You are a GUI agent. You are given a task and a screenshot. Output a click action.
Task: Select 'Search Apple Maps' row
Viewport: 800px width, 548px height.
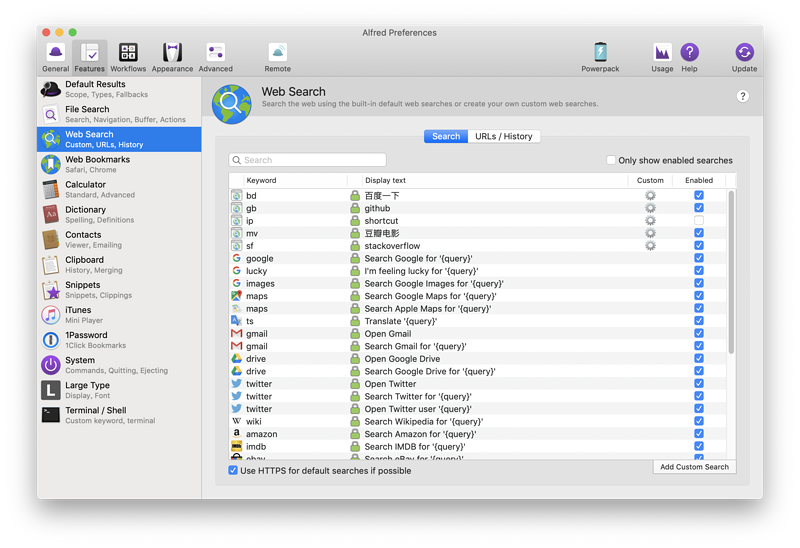click(478, 309)
